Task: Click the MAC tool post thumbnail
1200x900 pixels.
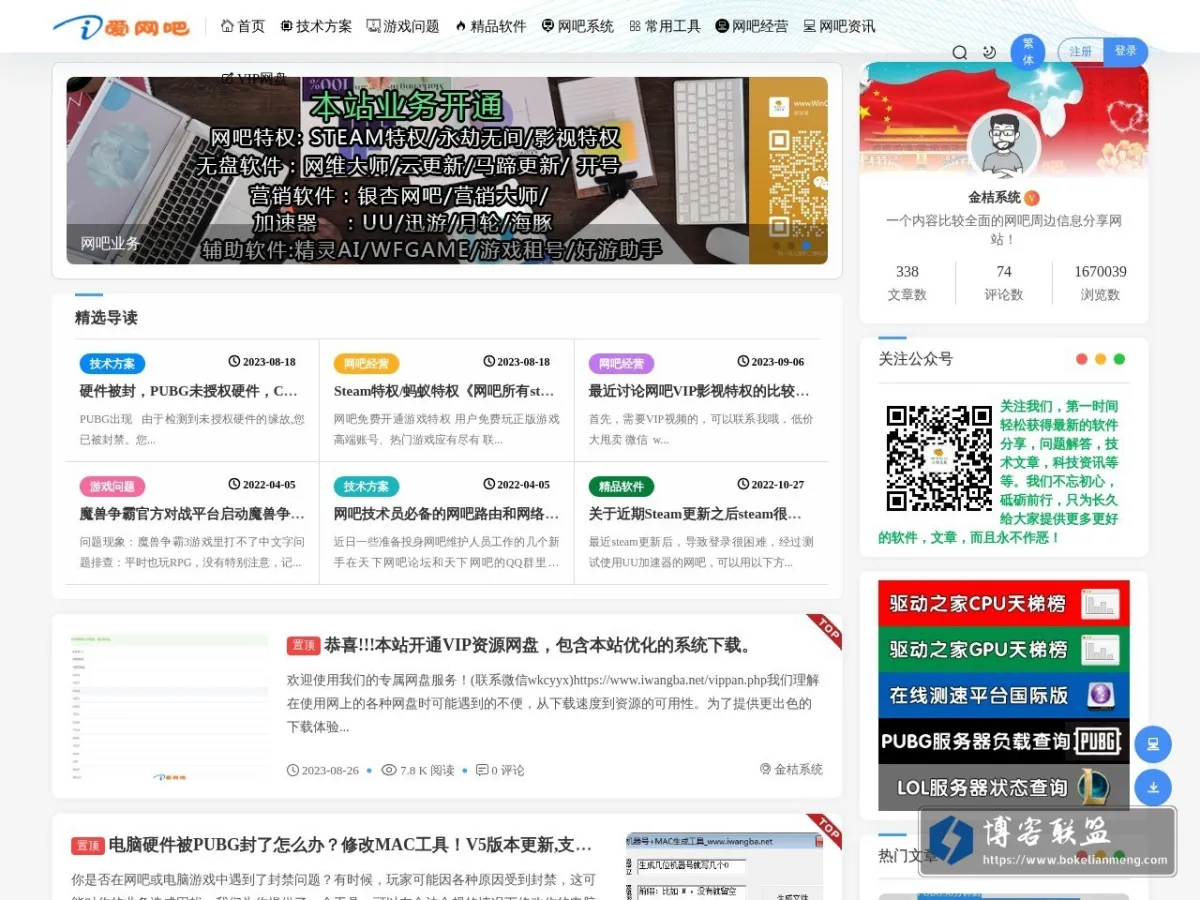Action: (x=724, y=866)
